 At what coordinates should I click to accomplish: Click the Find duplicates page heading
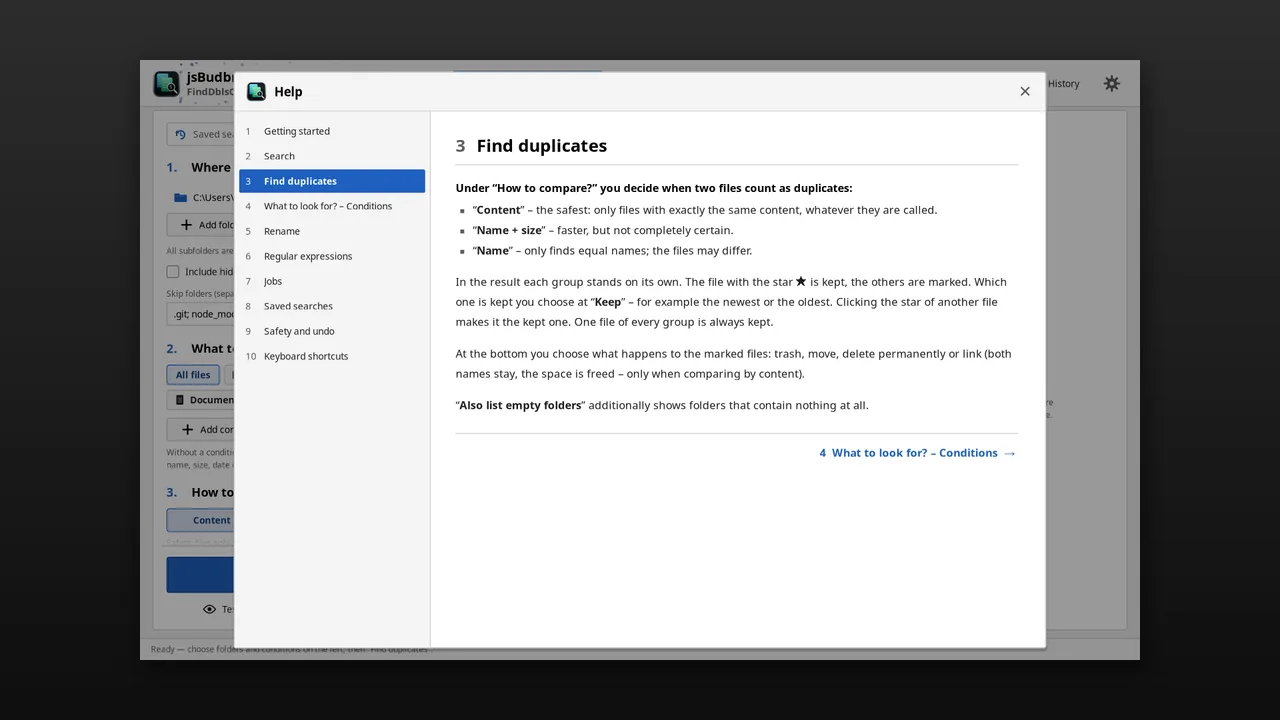click(x=541, y=146)
